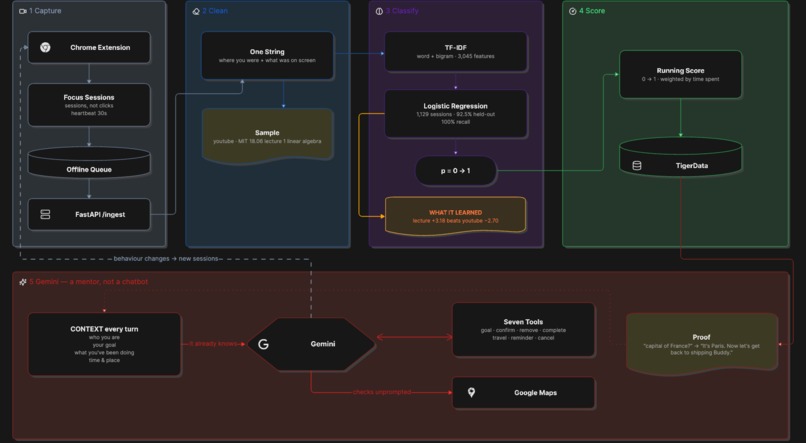Click the gauge icon next to 4 Score
Screen dimensions: 806x443
[573, 11]
